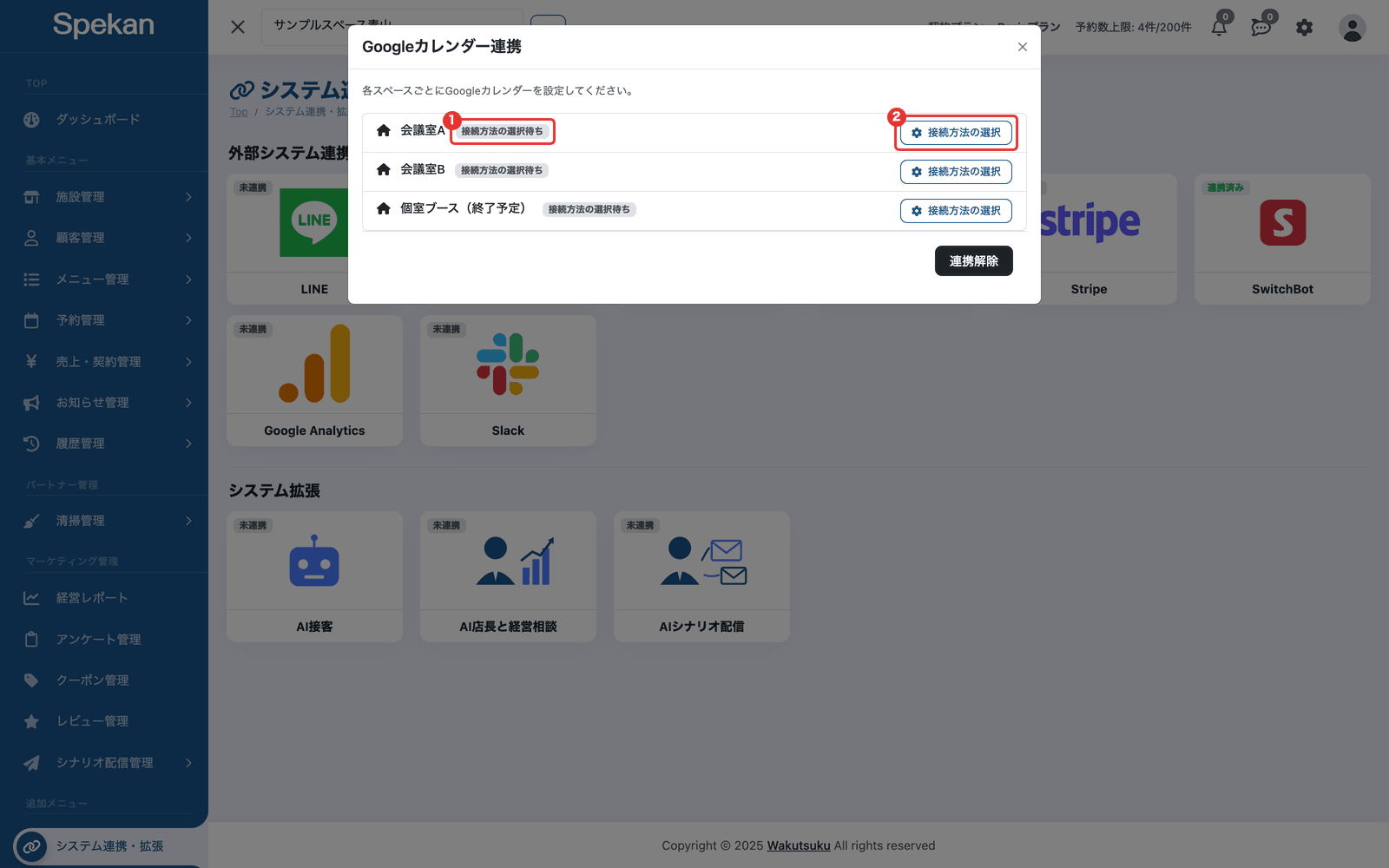Click 接続方法の選択 button for 会議室A
The height and width of the screenshot is (868, 1389).
click(956, 133)
